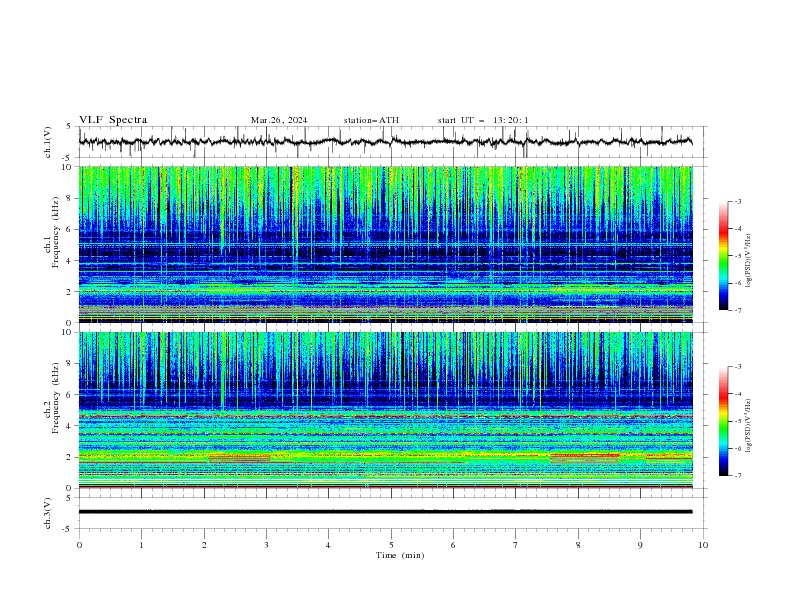Click the "5" volt tick on ch.1(V) axis

point(68,127)
